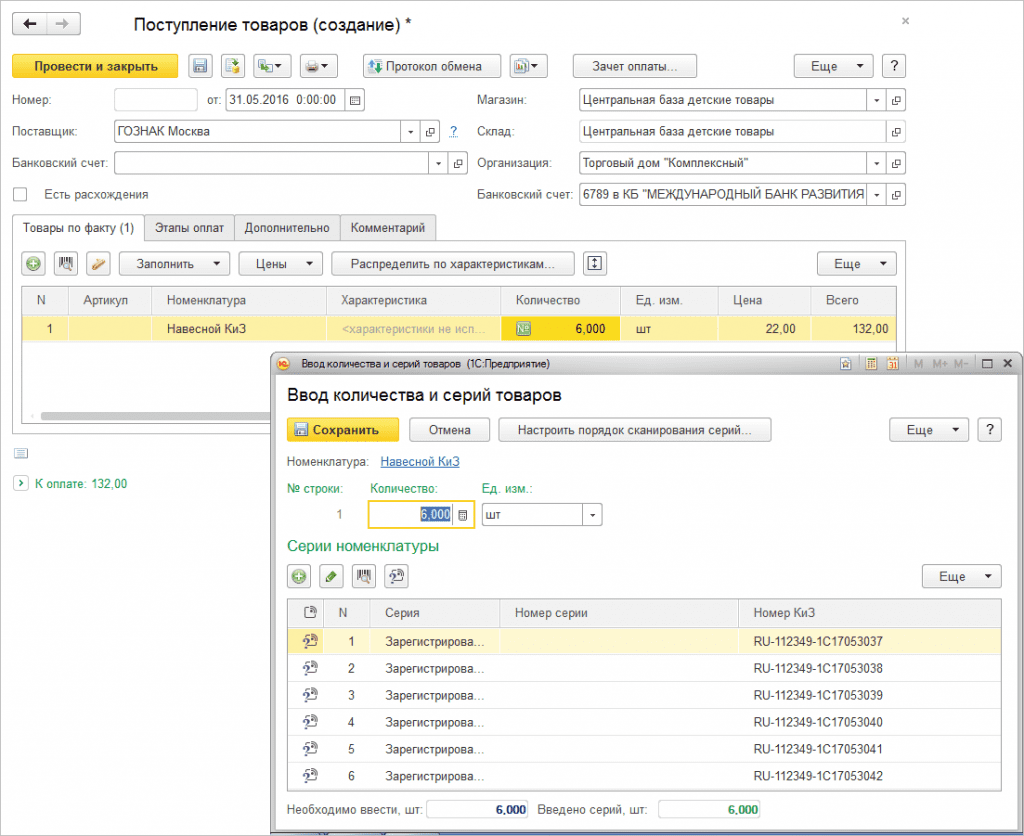
Task: Click the pencil edit icon in series toolbar
Action: [x=331, y=576]
